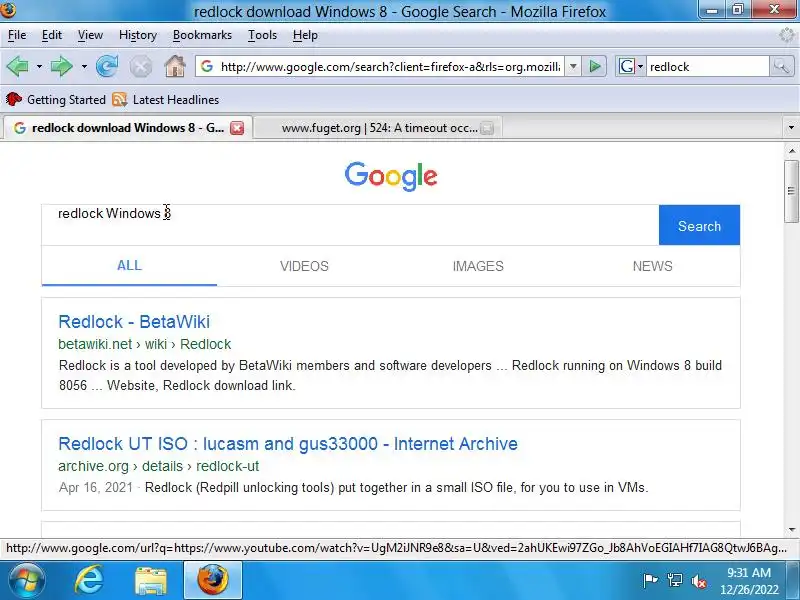Click the blue Search button
The image size is (800, 600).
coord(699,226)
